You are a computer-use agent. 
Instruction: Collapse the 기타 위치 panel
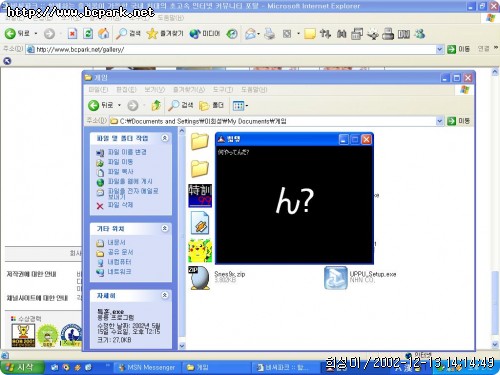point(165,228)
